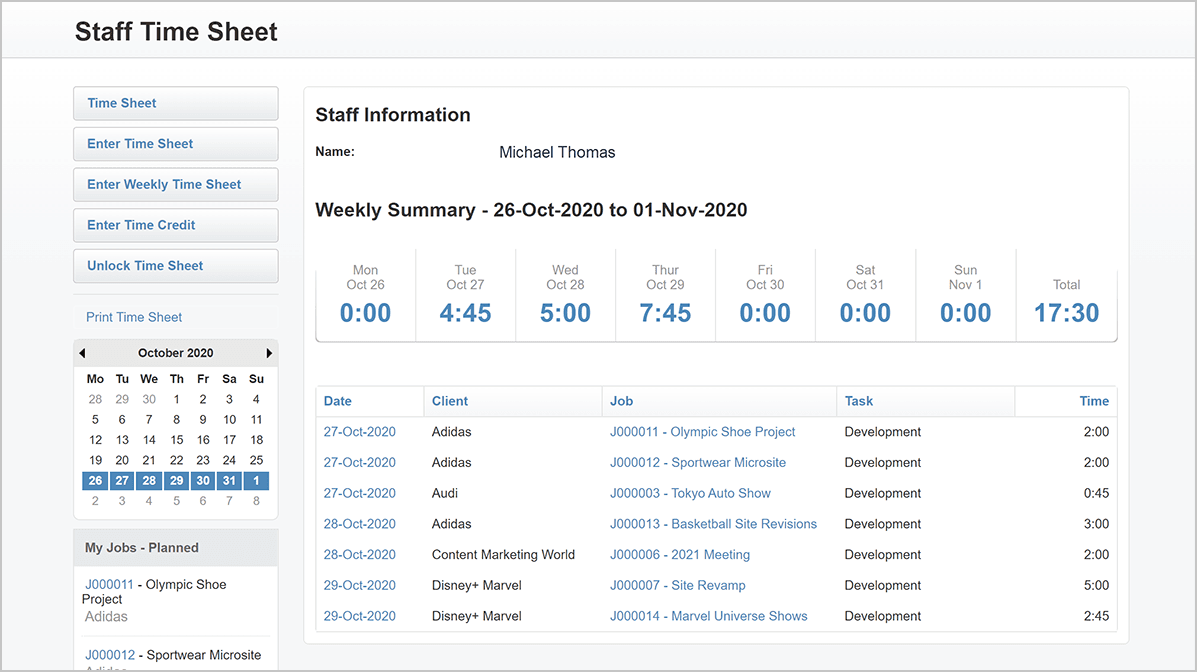Open Enter Time Sheet page
Image resolution: width=1197 pixels, height=672 pixels.
tap(176, 144)
